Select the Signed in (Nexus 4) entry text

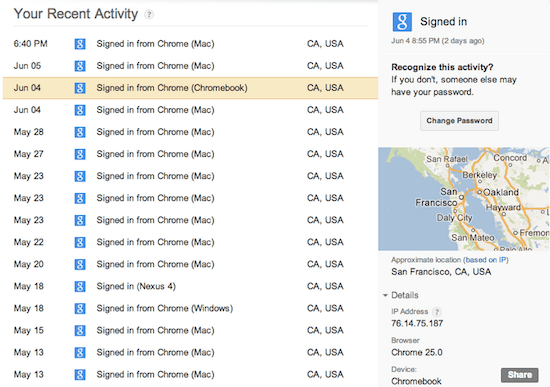pyautogui.click(x=136, y=286)
